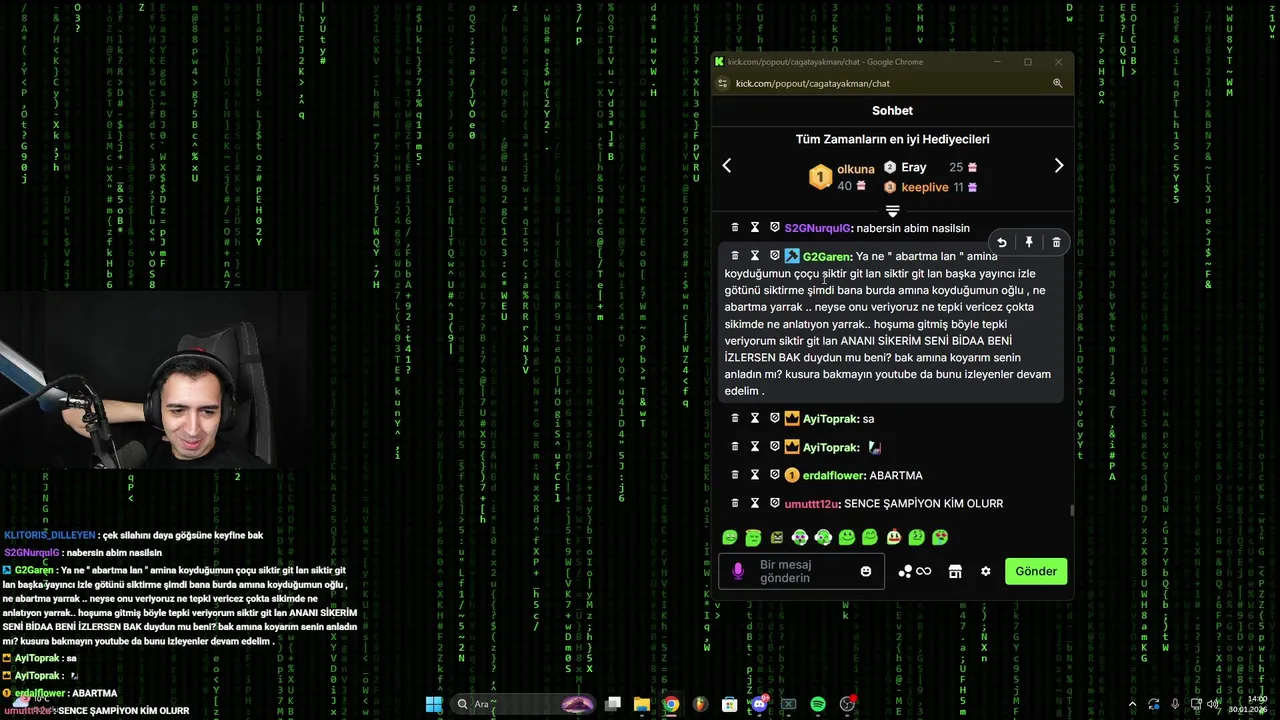The width and height of the screenshot is (1280, 720).
Task: Click the system tray volume icon
Action: [1214, 704]
